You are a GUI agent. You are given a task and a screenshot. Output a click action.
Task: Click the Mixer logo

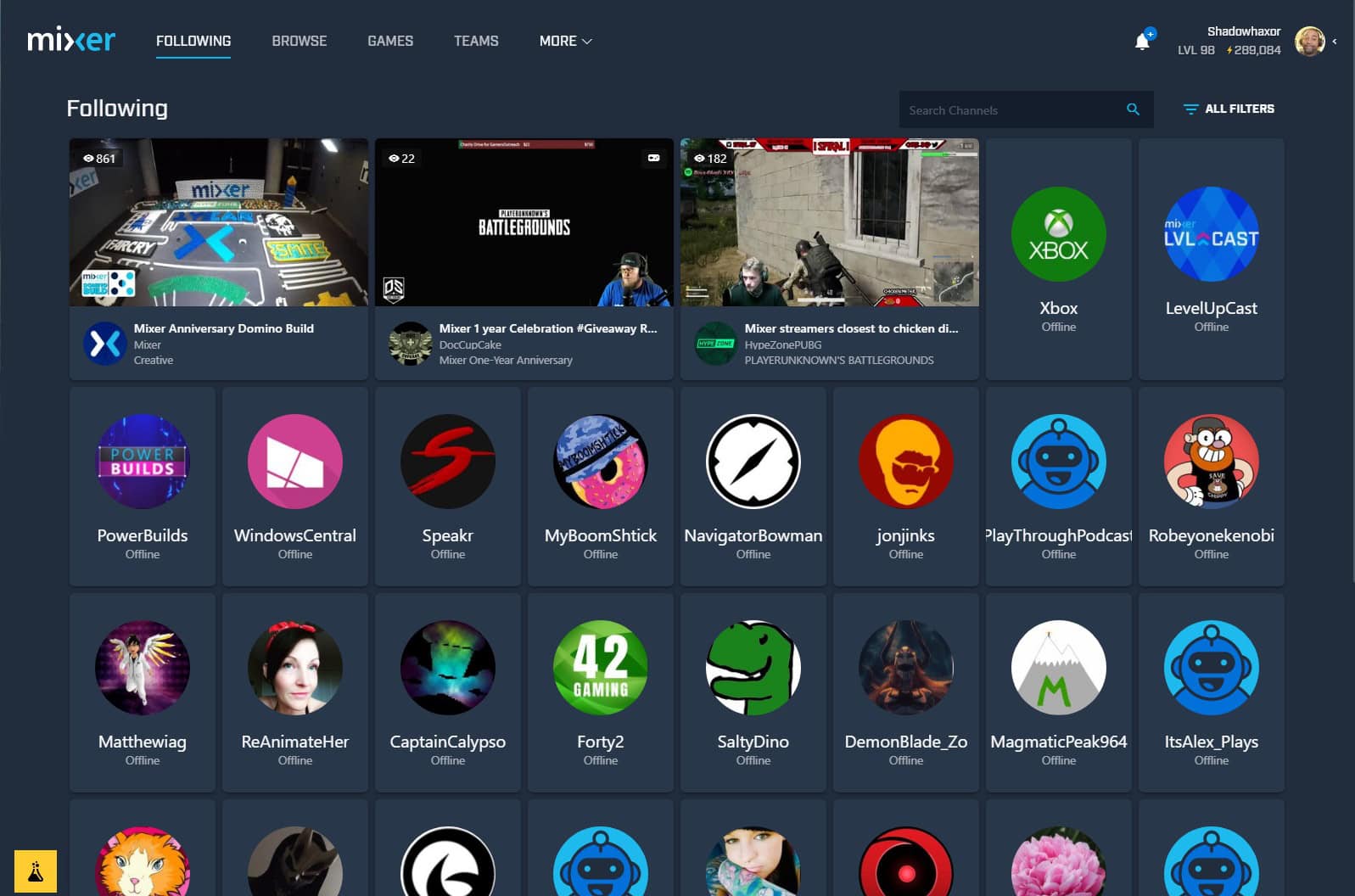[x=71, y=40]
